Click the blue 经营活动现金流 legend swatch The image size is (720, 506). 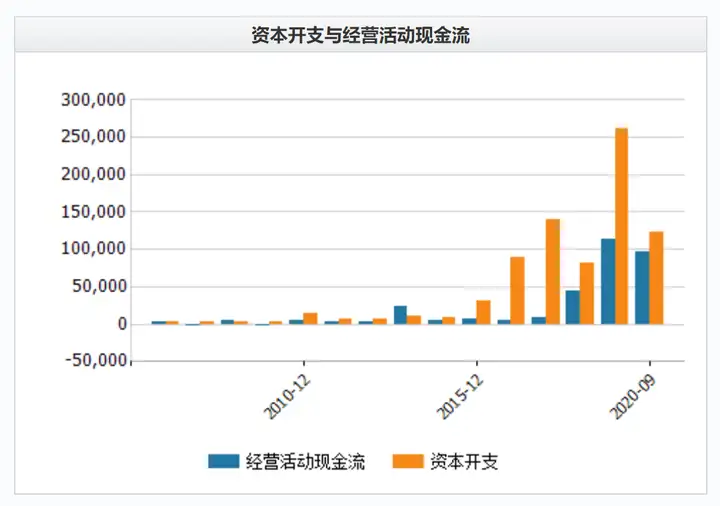point(224,461)
